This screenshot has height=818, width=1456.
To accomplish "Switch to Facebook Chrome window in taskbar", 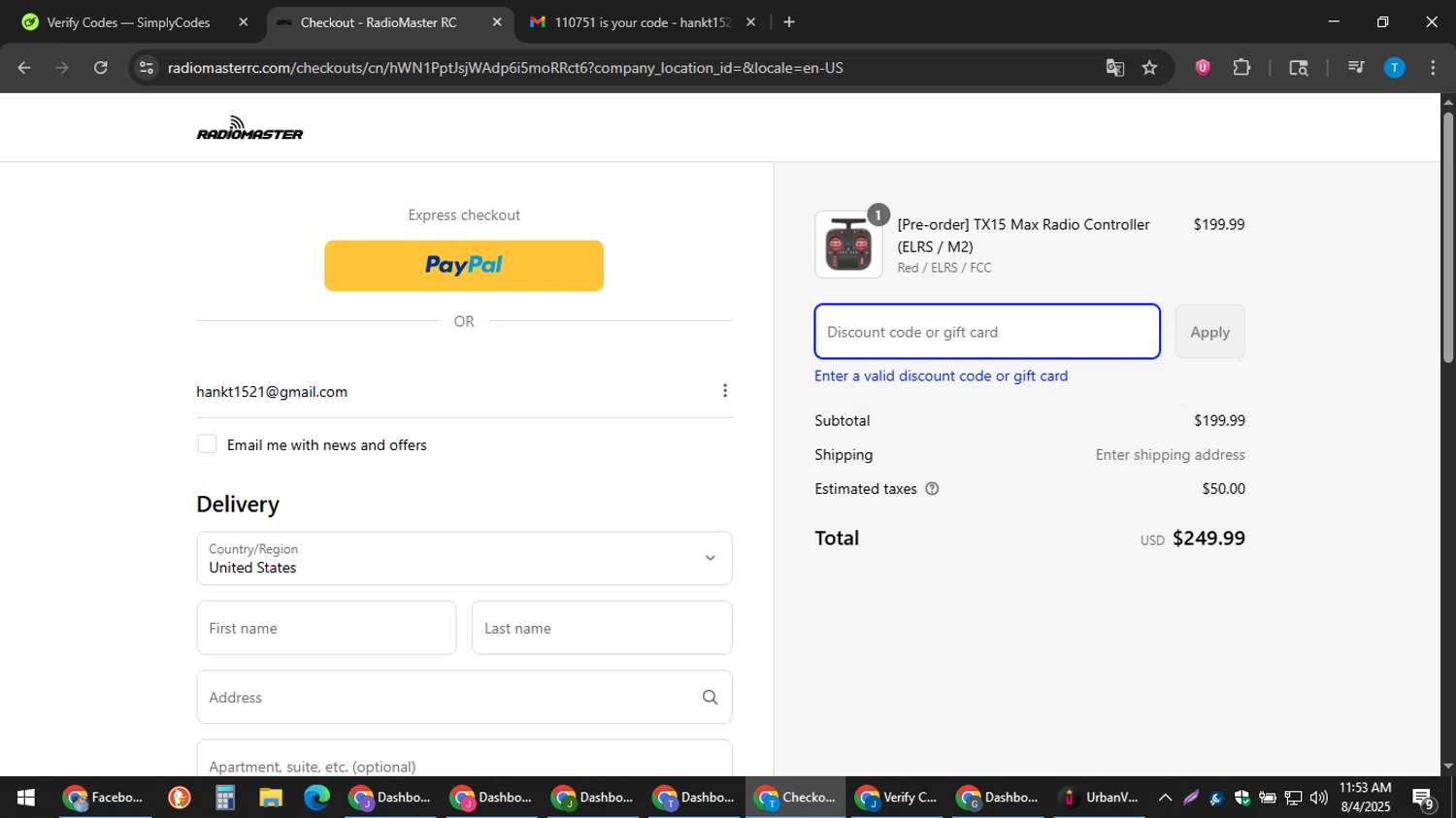I will click(104, 798).
